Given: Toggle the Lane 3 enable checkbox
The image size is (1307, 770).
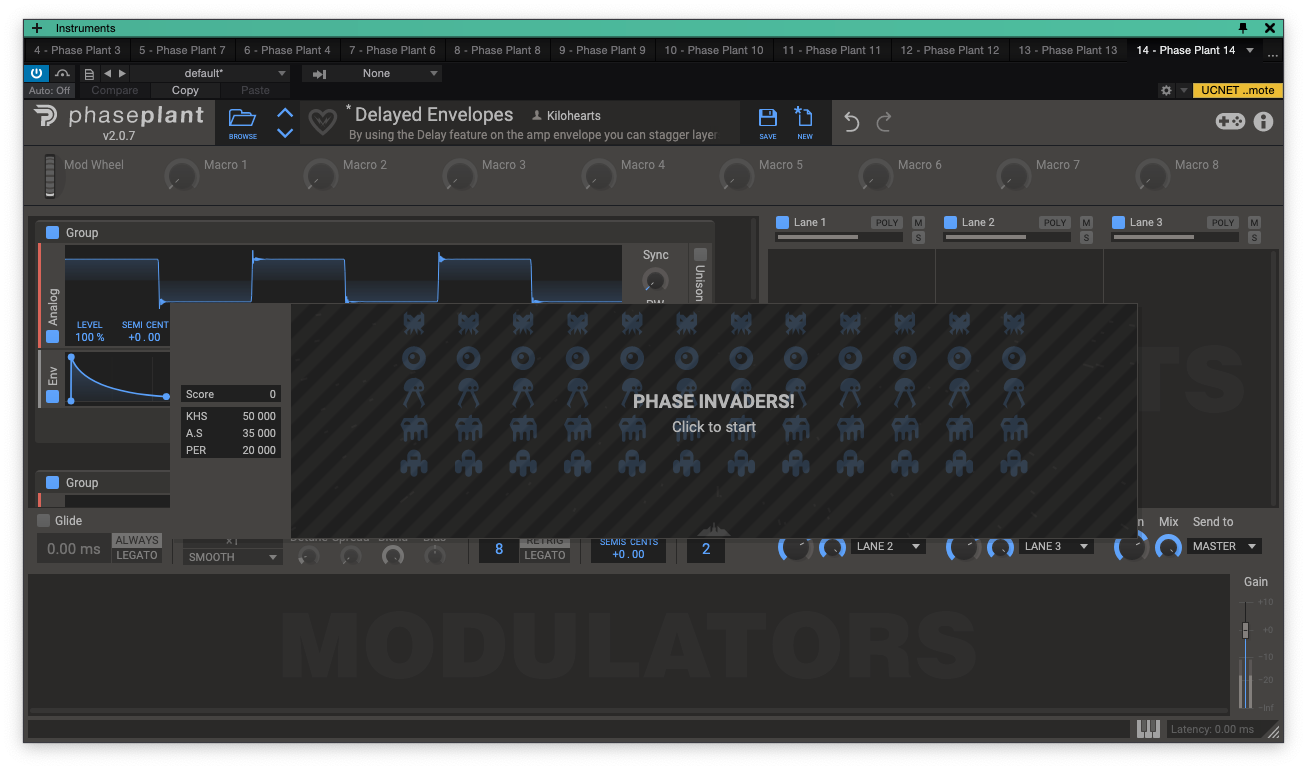Looking at the screenshot, I should 1119,222.
